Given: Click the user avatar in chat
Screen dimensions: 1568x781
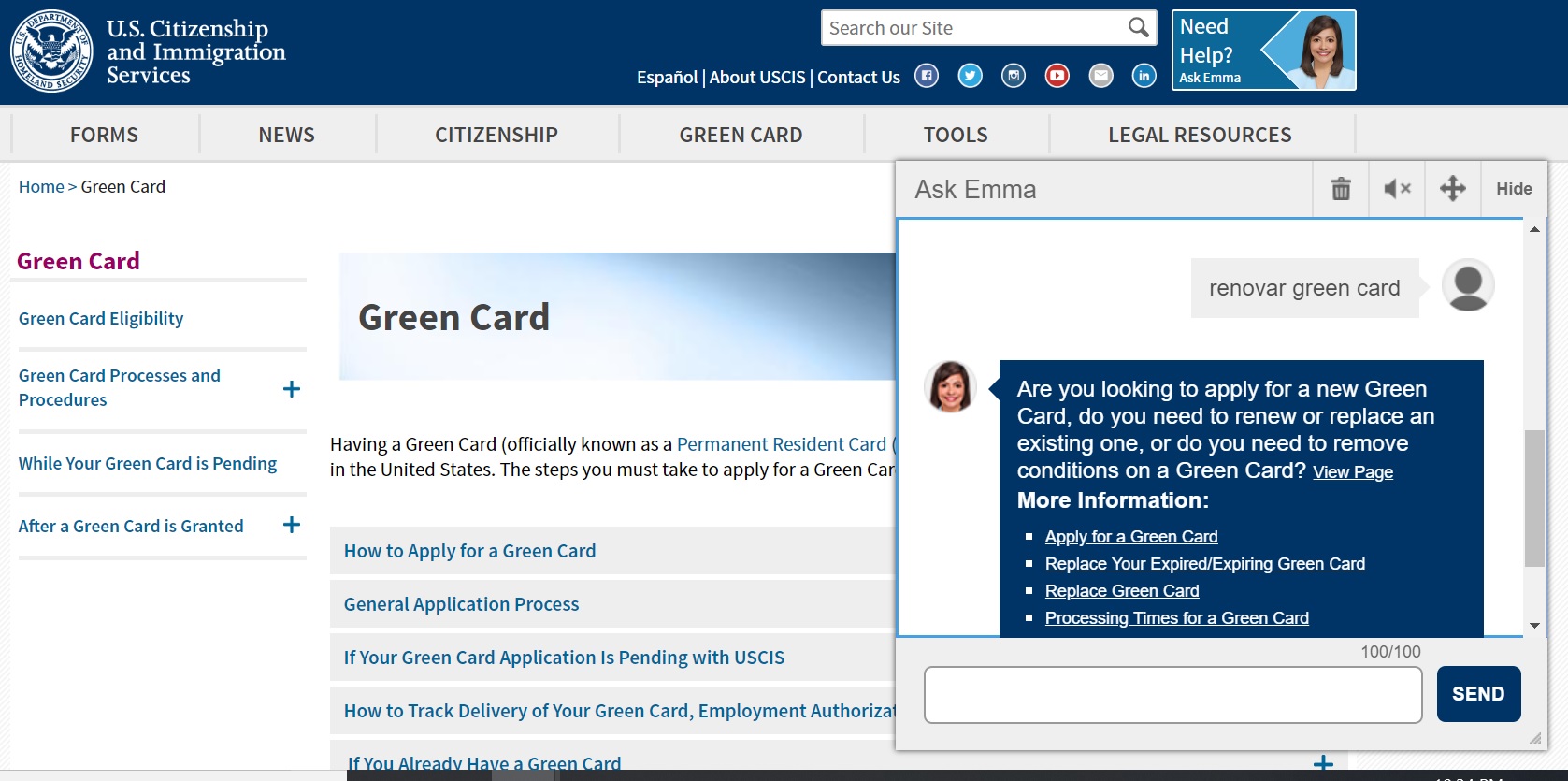Looking at the screenshot, I should click(1468, 285).
